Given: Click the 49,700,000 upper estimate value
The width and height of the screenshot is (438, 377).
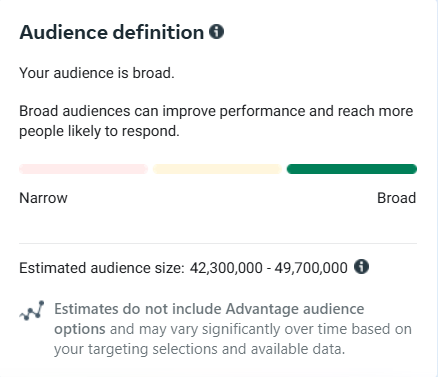Looking at the screenshot, I should [311, 268].
